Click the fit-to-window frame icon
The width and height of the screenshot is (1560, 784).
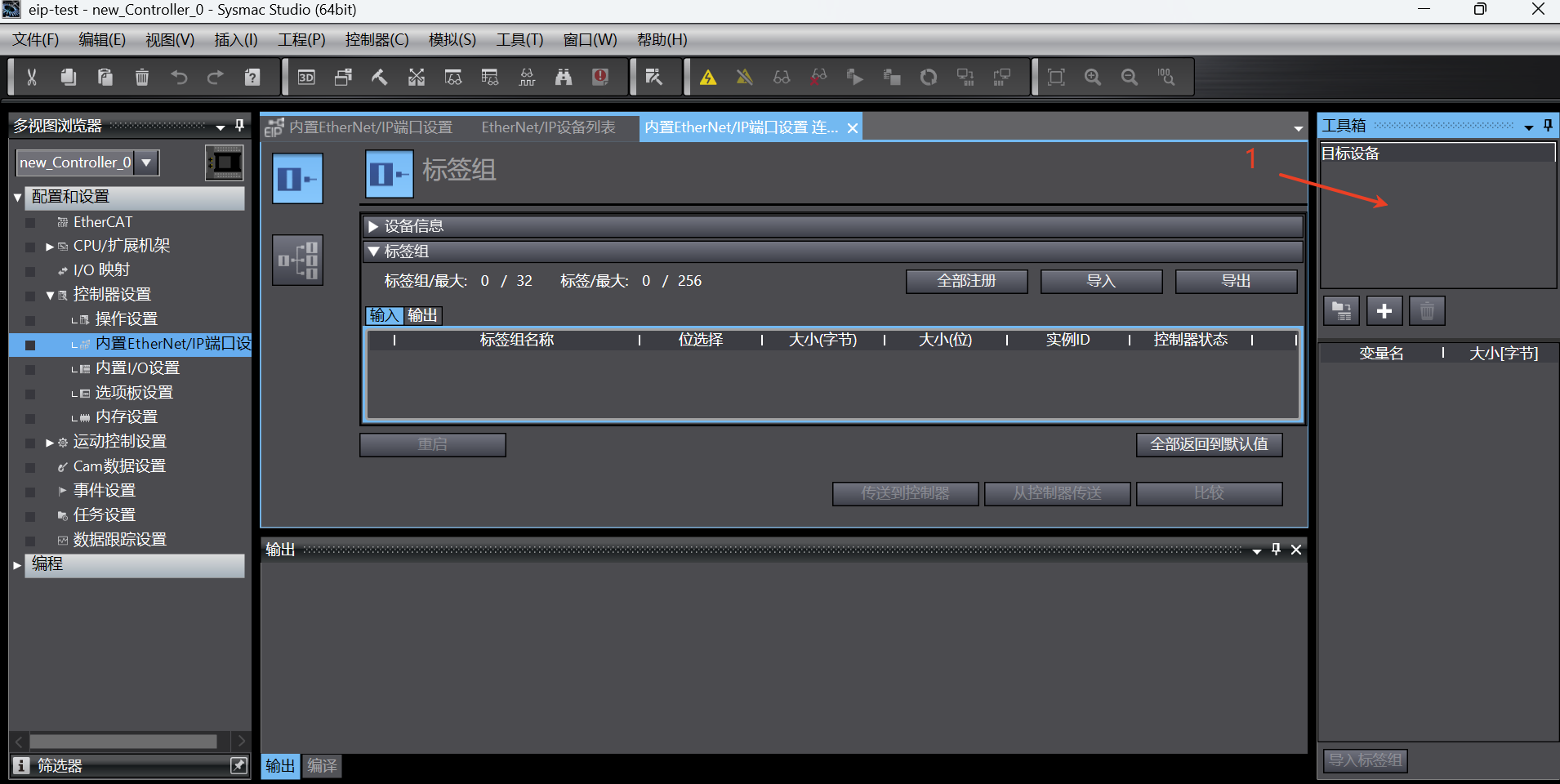pyautogui.click(x=1056, y=77)
